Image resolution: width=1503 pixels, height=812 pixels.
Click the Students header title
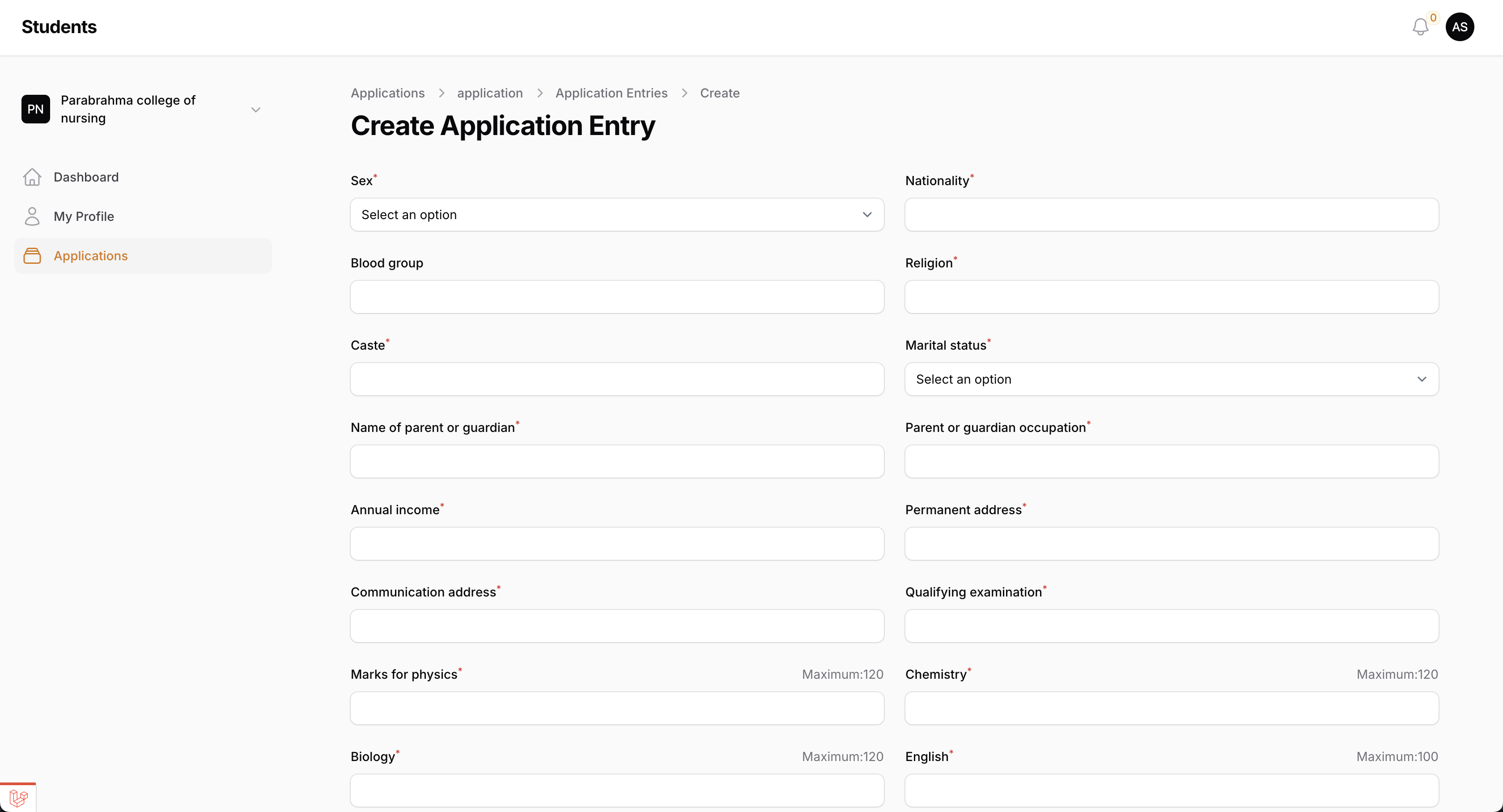tap(59, 27)
